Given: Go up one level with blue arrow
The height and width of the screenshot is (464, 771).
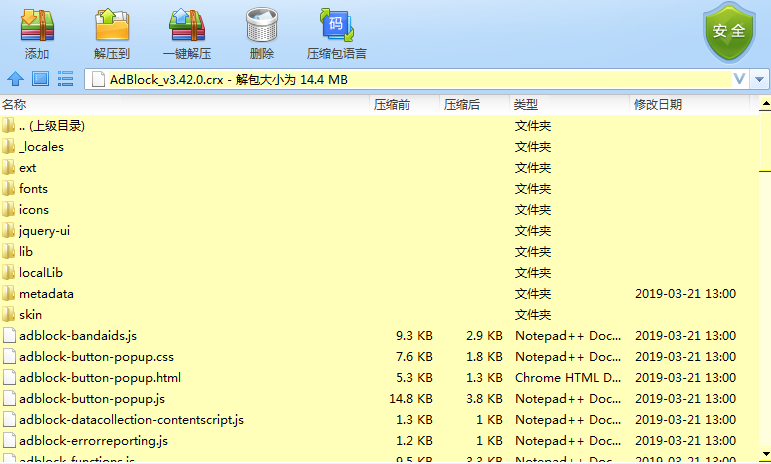Looking at the screenshot, I should 15,79.
